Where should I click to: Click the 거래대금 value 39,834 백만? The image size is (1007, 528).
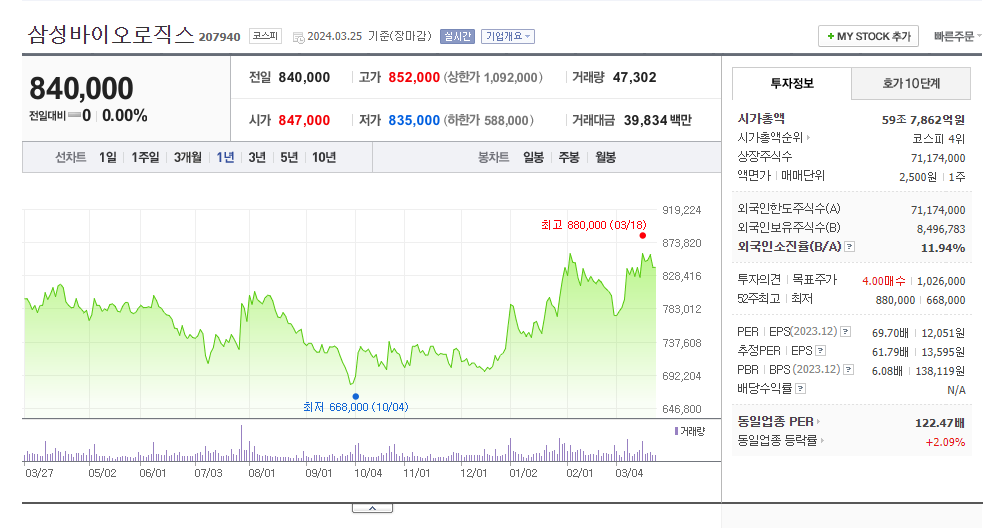tap(658, 121)
